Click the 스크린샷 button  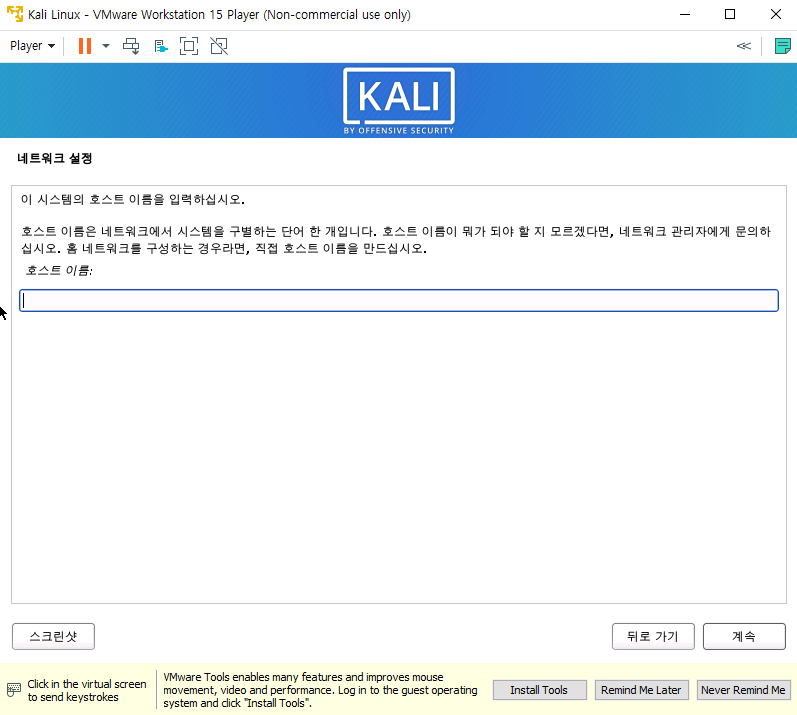tap(53, 636)
